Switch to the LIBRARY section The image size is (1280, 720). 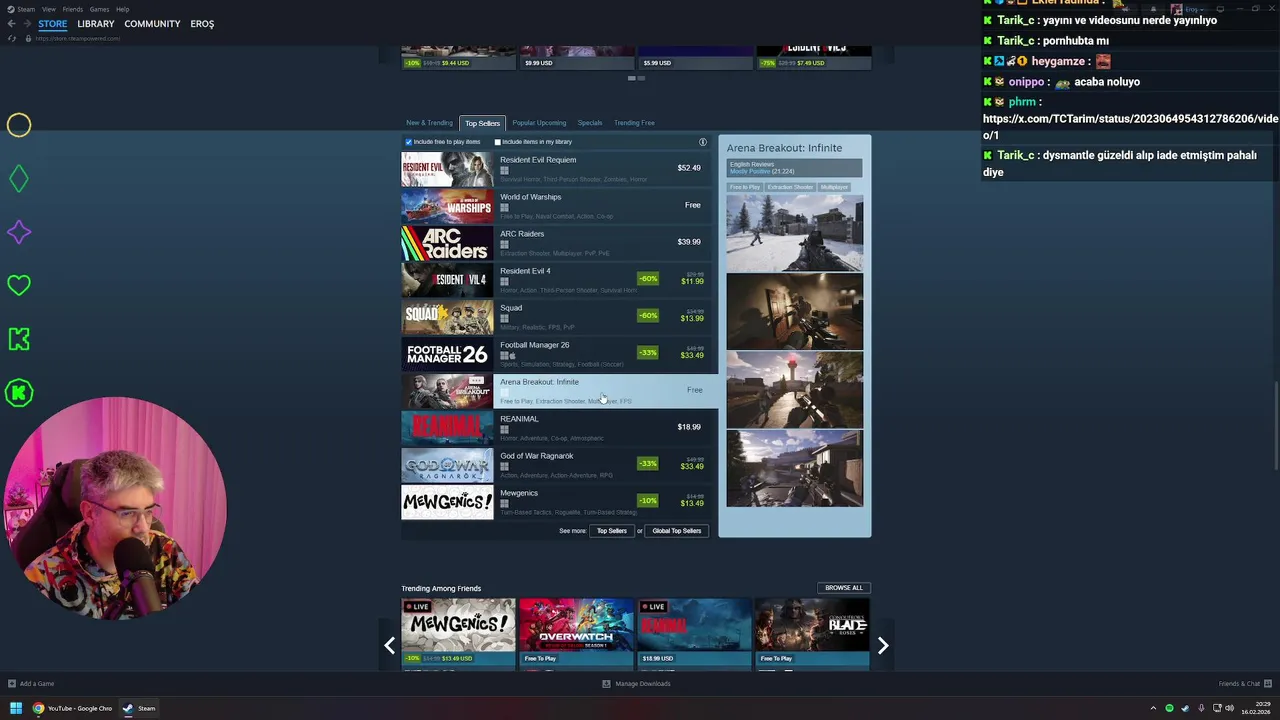(x=96, y=24)
